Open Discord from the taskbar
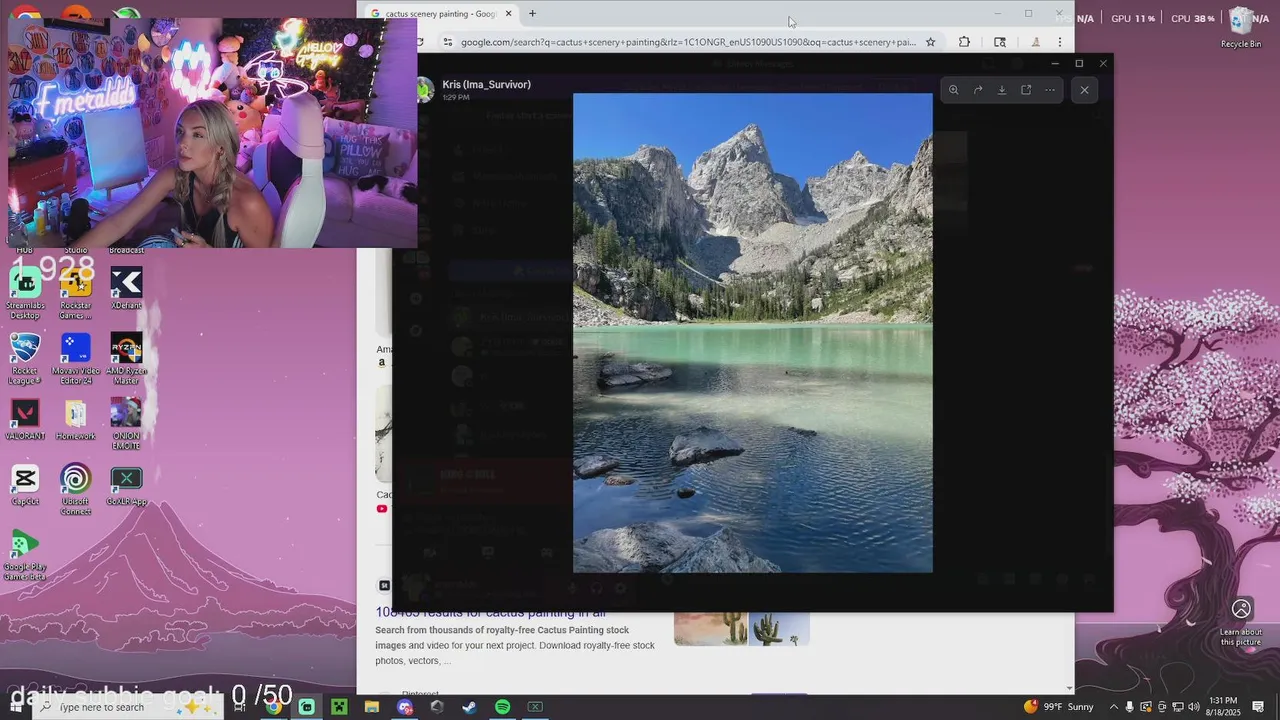 (x=404, y=707)
